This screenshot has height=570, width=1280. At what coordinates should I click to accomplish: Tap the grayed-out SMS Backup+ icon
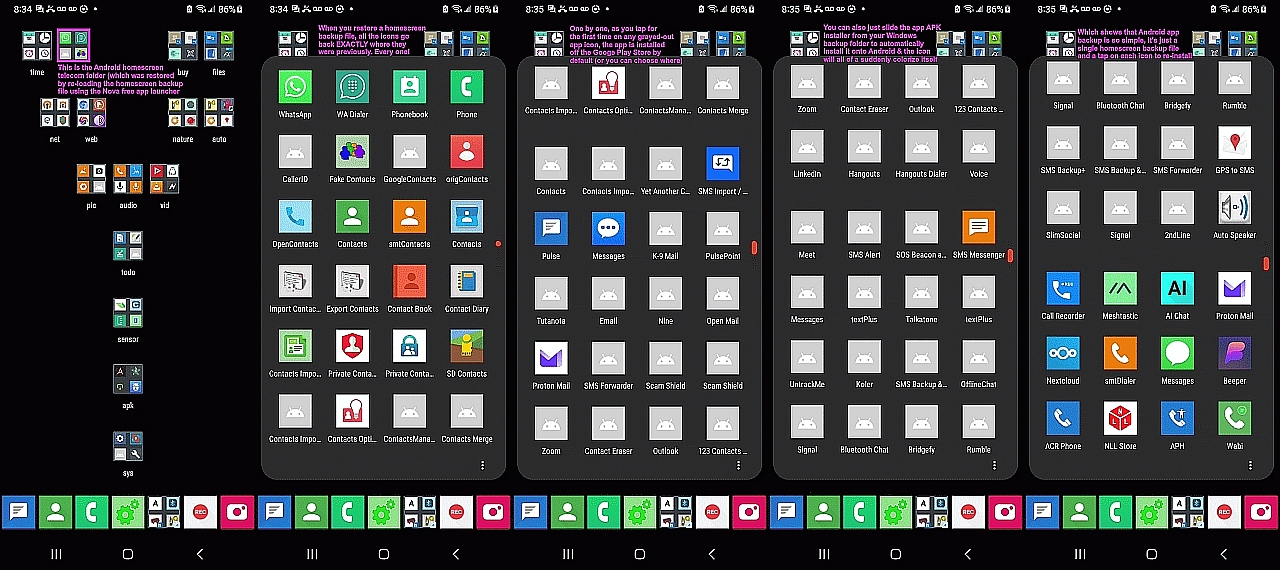tap(1063, 143)
